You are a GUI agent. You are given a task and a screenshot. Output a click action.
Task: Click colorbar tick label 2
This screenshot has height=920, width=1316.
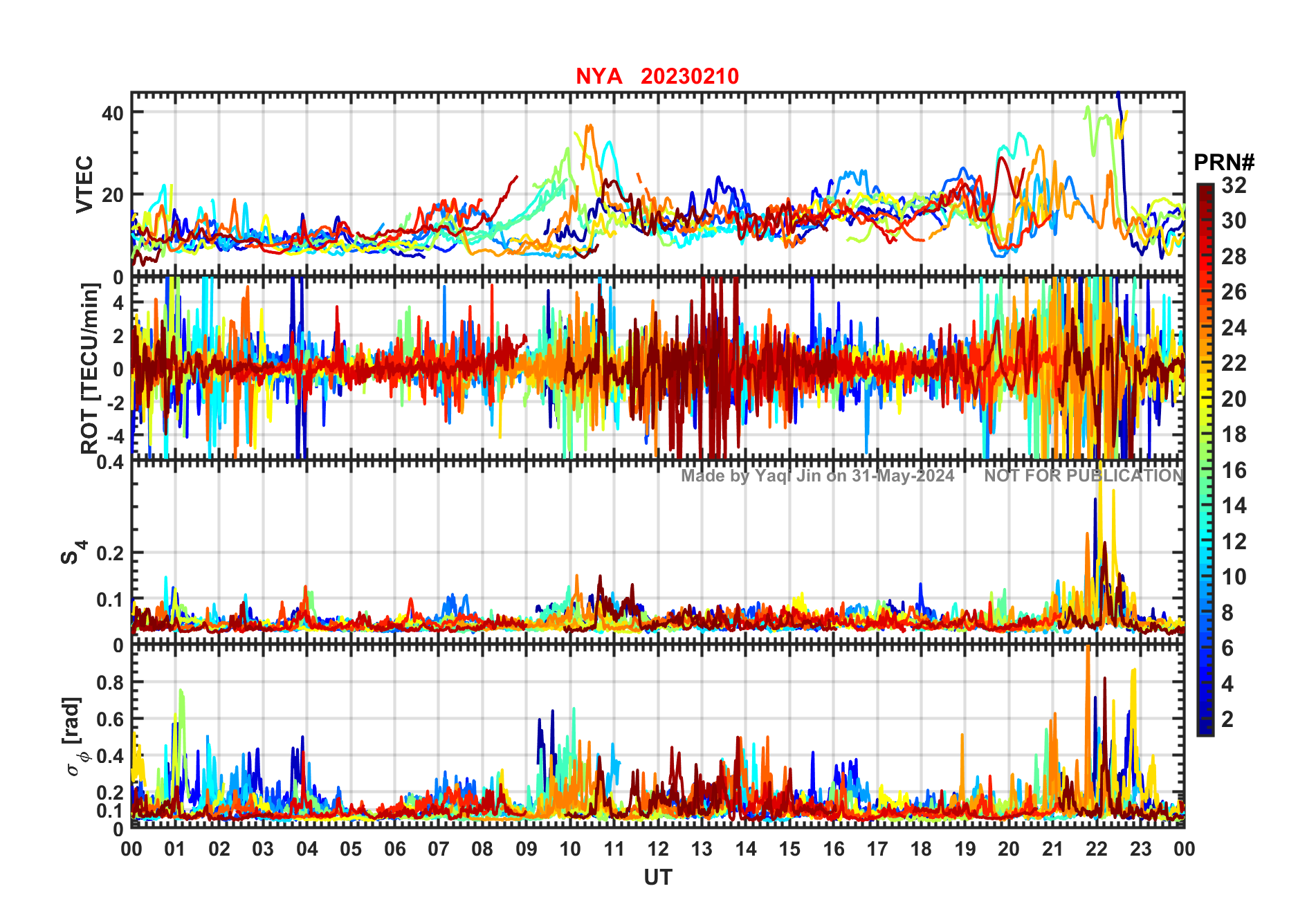tap(1227, 719)
